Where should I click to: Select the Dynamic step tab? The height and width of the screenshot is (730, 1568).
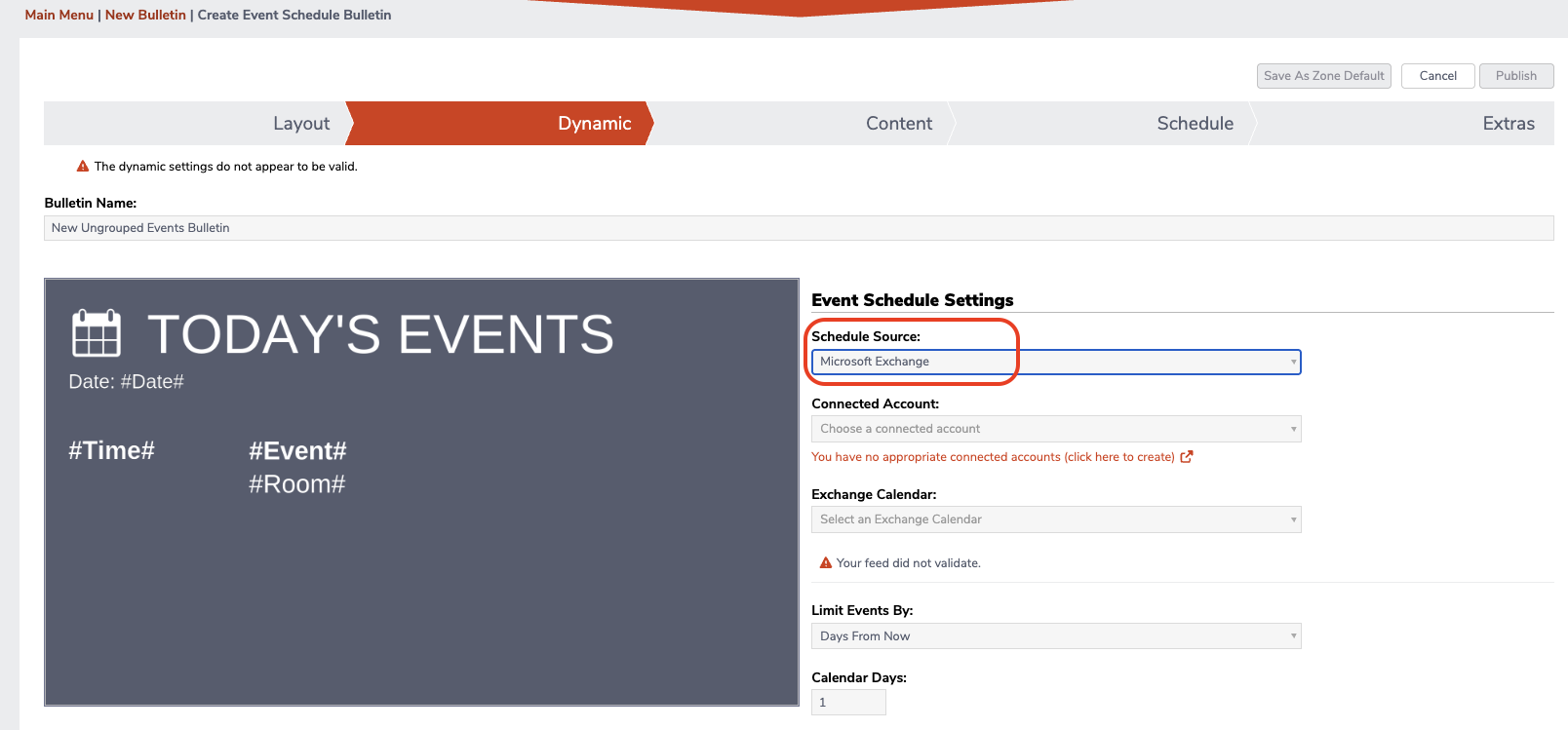coord(499,124)
